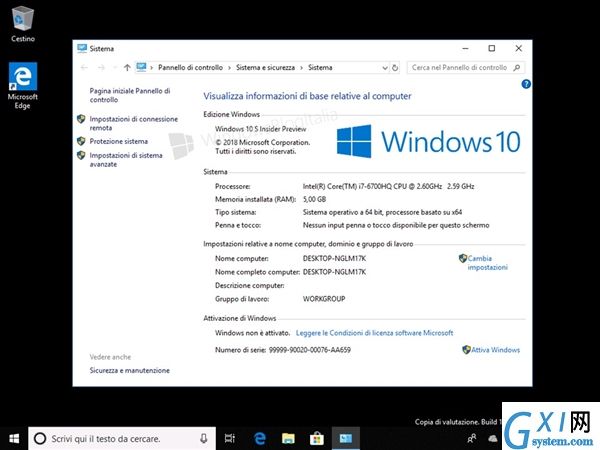Expand chevron after Pannello di controllo
Image resolution: width=600 pixels, height=450 pixels.
pyautogui.click(x=229, y=68)
